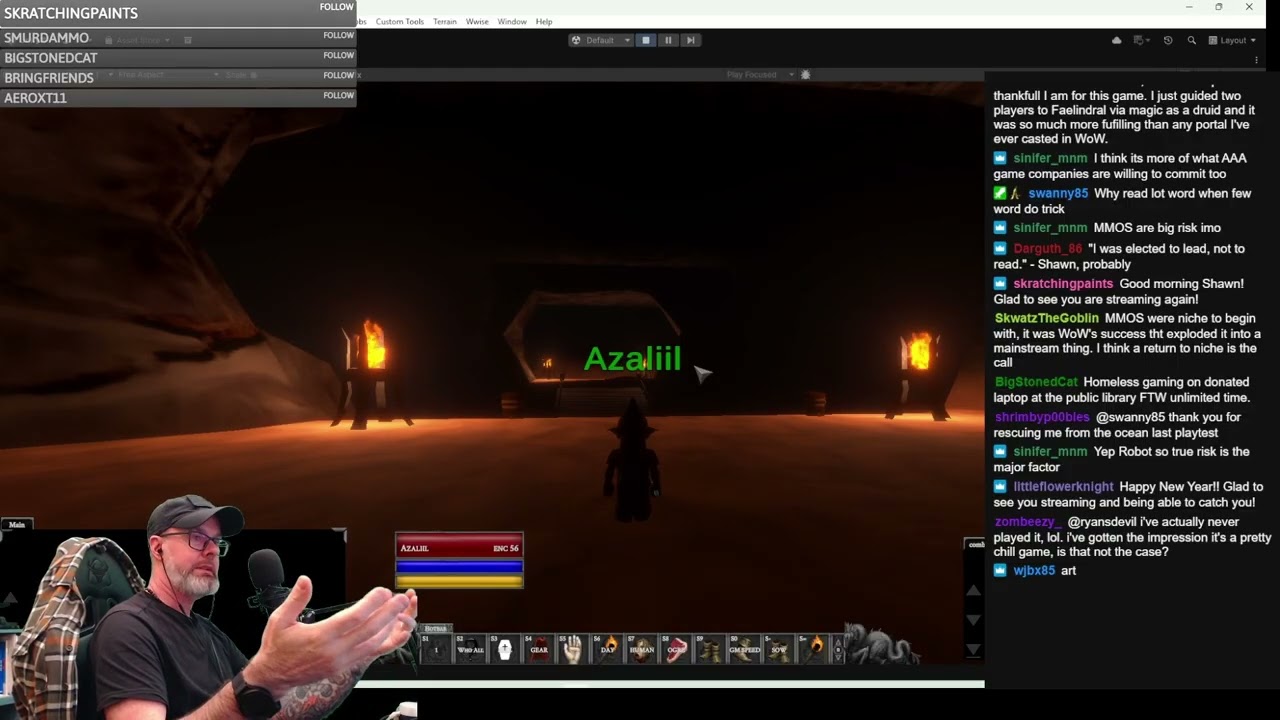The height and width of the screenshot is (720, 1280).
Task: Click the Hotbar label tab
Action: (x=438, y=628)
